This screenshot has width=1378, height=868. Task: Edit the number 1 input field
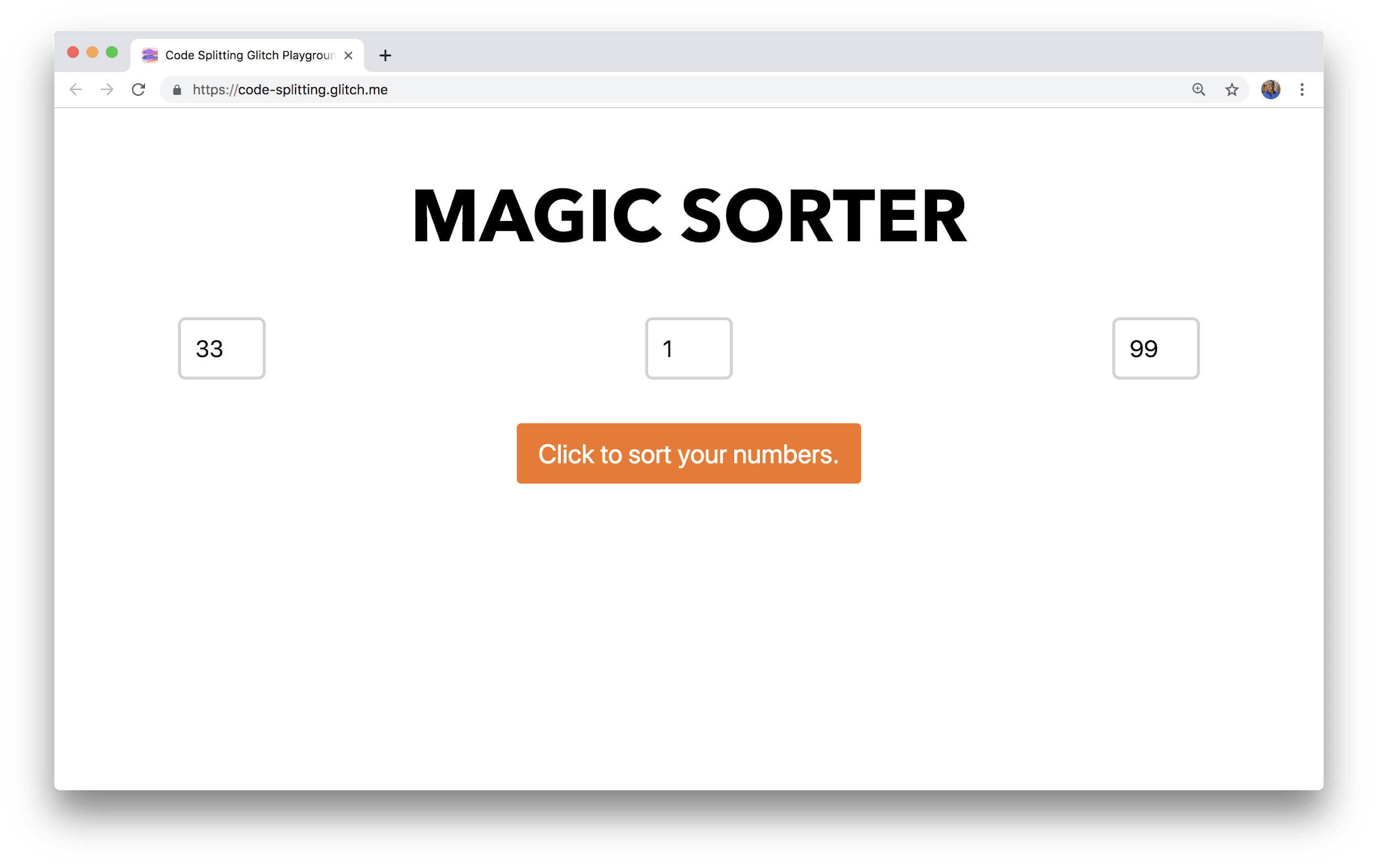[x=688, y=347]
